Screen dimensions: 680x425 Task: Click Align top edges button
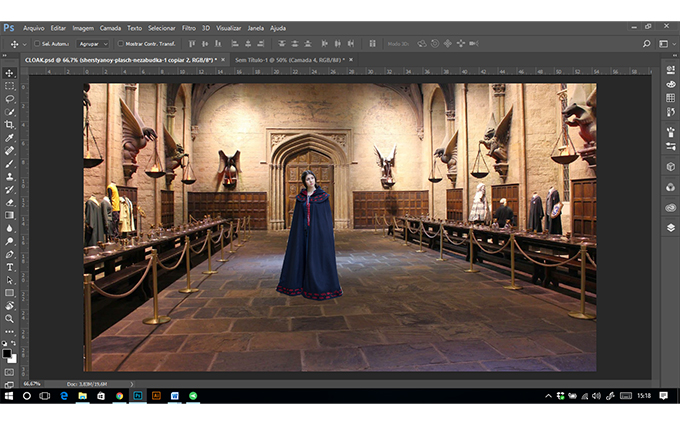tap(192, 44)
